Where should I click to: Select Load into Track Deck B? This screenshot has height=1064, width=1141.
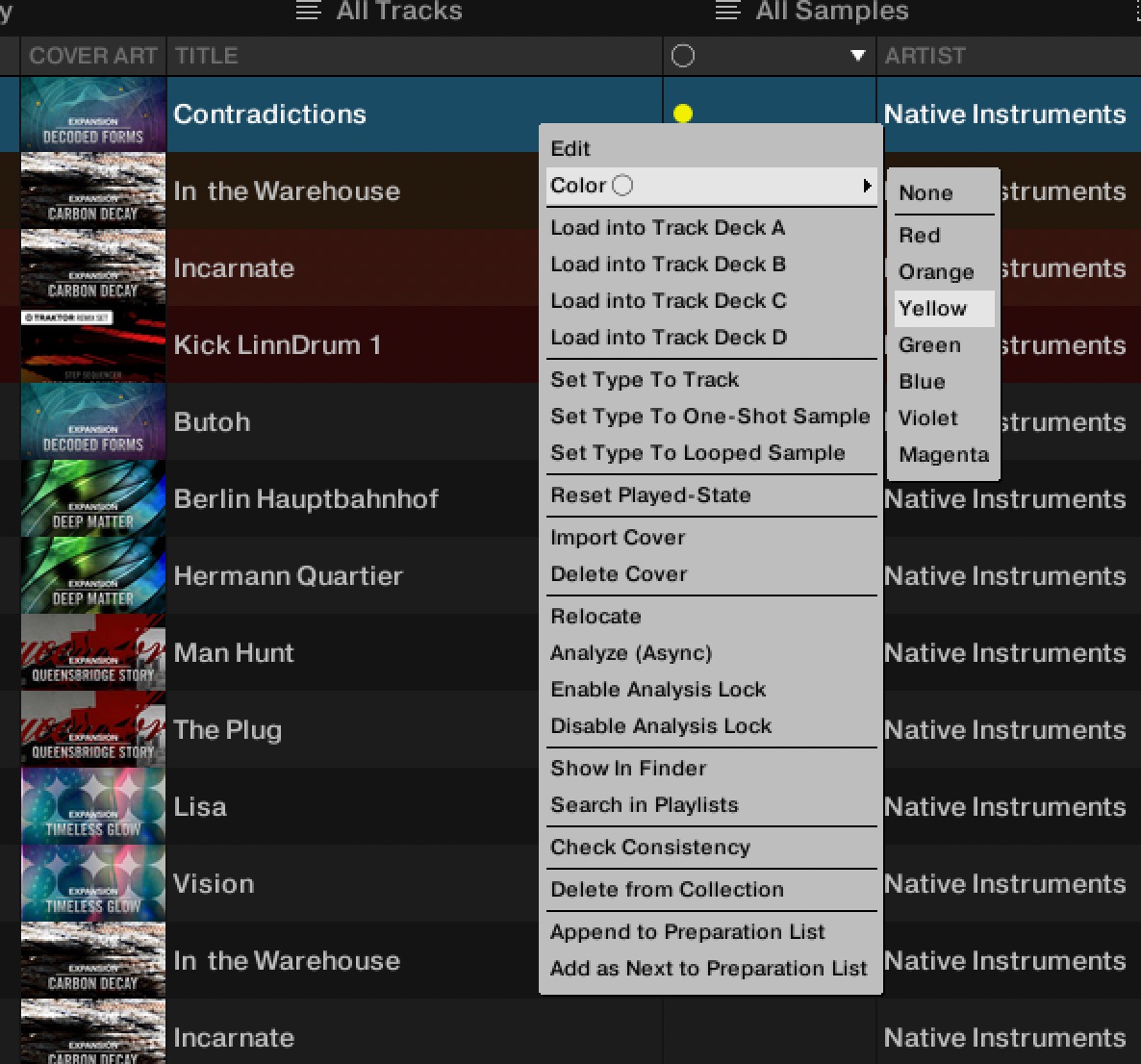[668, 265]
